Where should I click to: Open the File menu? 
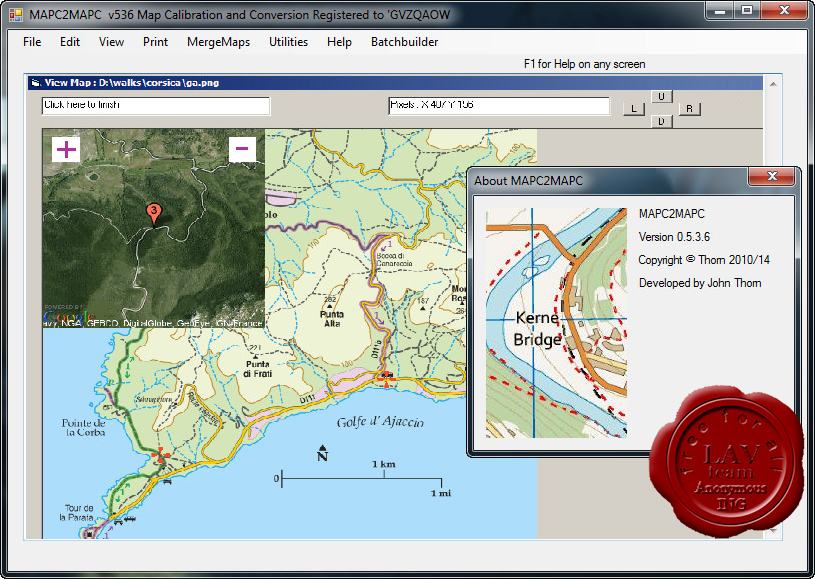(32, 42)
